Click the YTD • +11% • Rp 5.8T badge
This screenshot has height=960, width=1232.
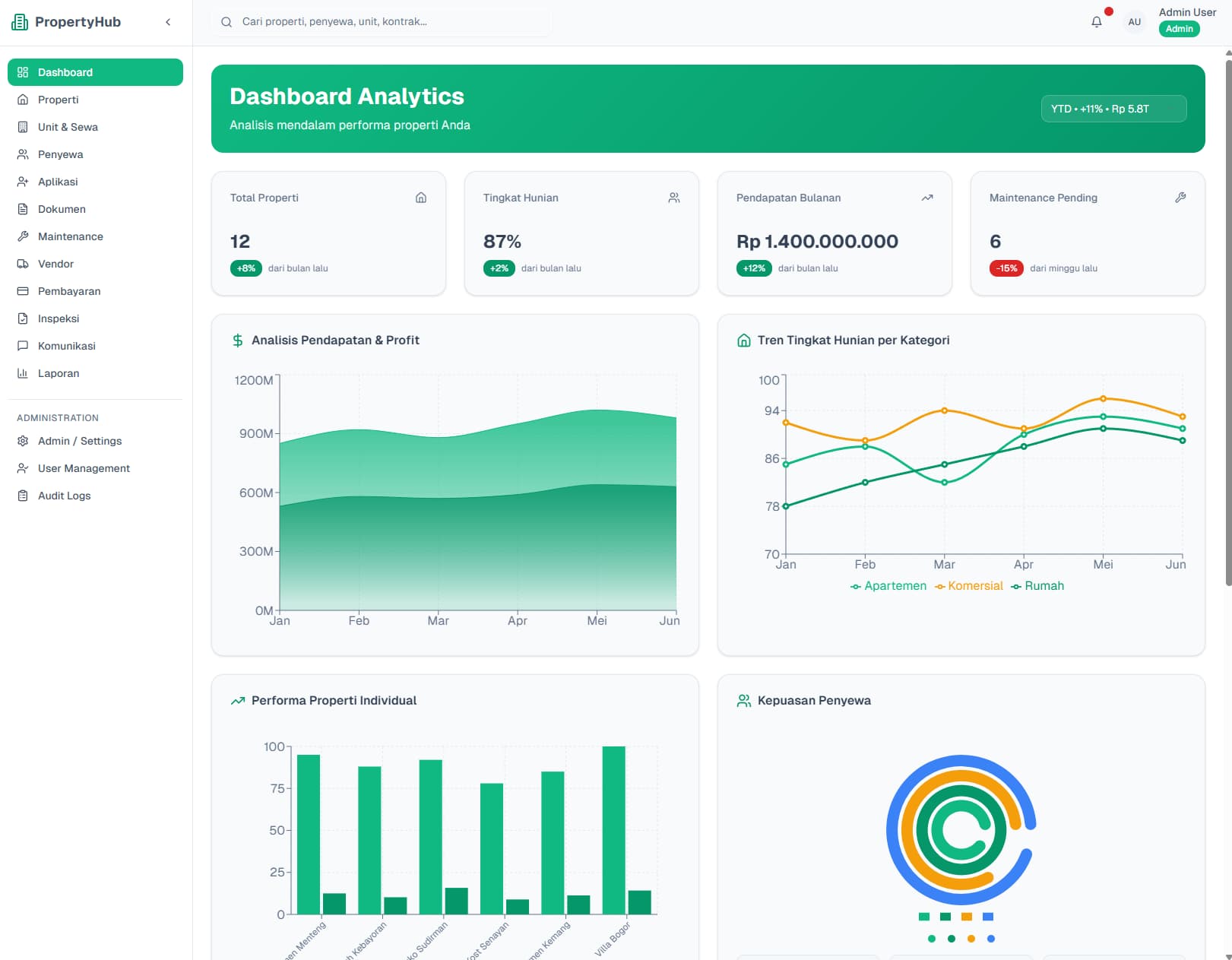click(x=1113, y=109)
